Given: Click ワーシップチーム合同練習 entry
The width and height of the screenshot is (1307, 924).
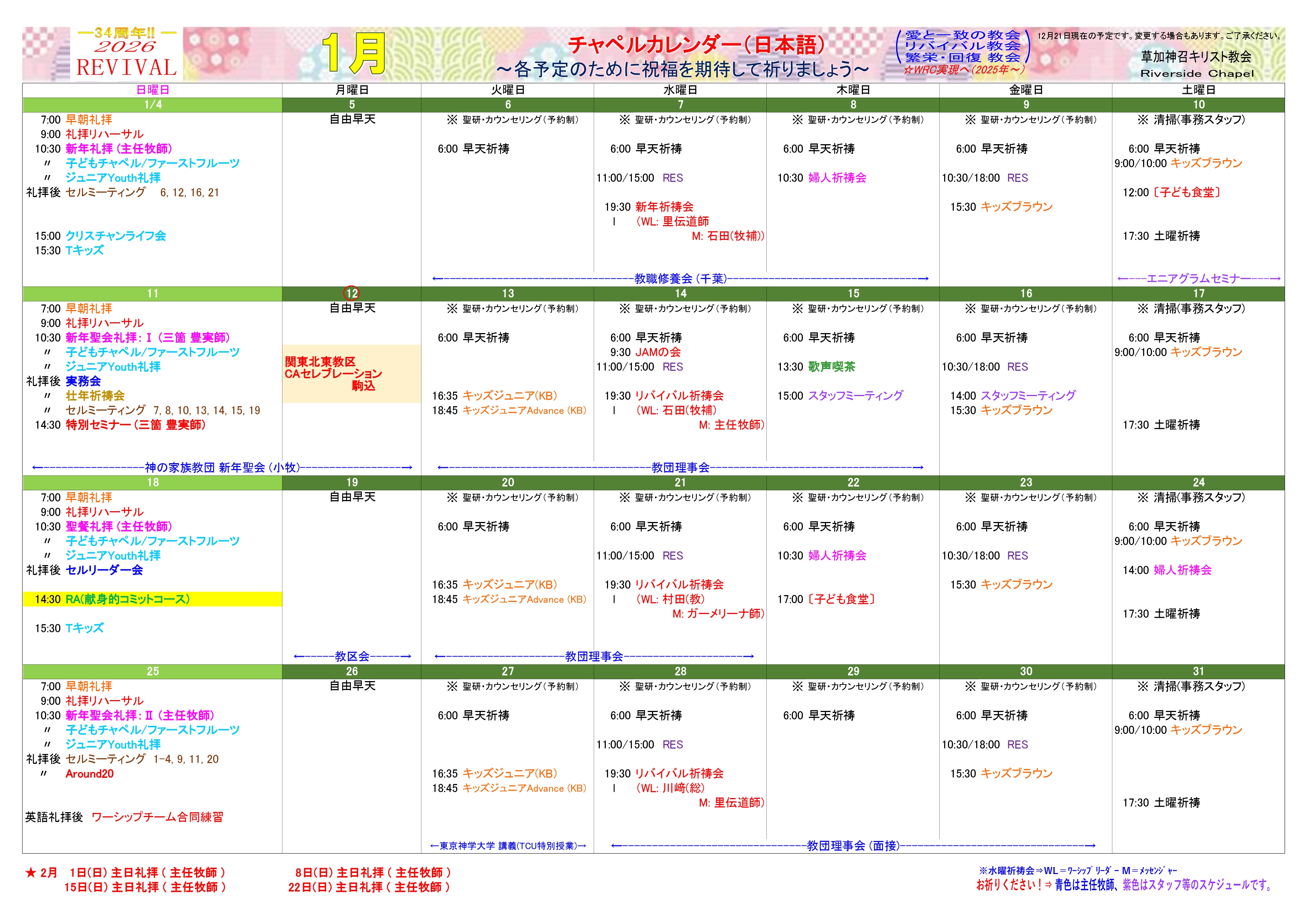Looking at the screenshot, I should click(x=157, y=817).
